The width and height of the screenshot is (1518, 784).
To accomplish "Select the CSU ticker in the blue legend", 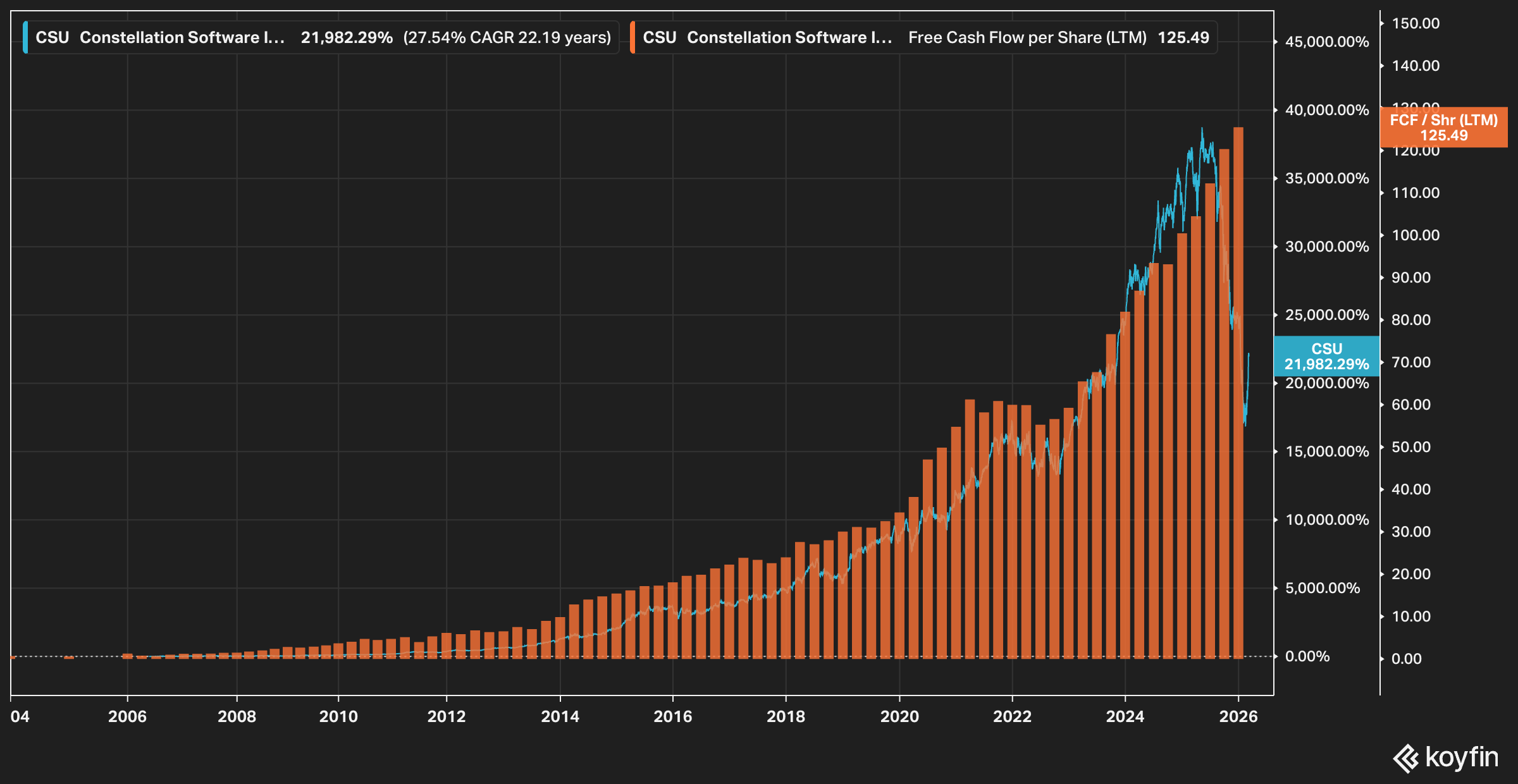I will 52,37.
